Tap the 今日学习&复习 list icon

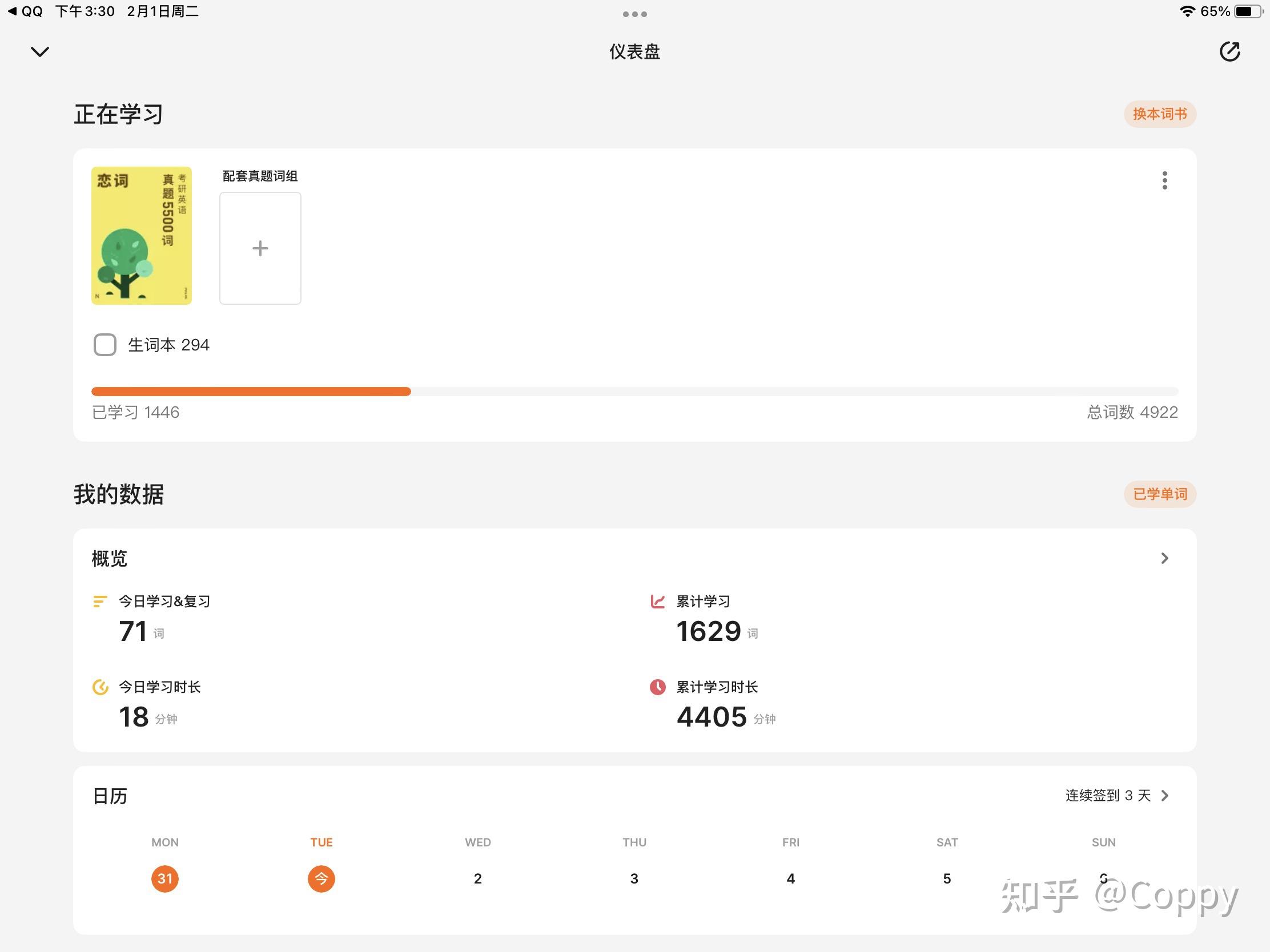tap(100, 602)
